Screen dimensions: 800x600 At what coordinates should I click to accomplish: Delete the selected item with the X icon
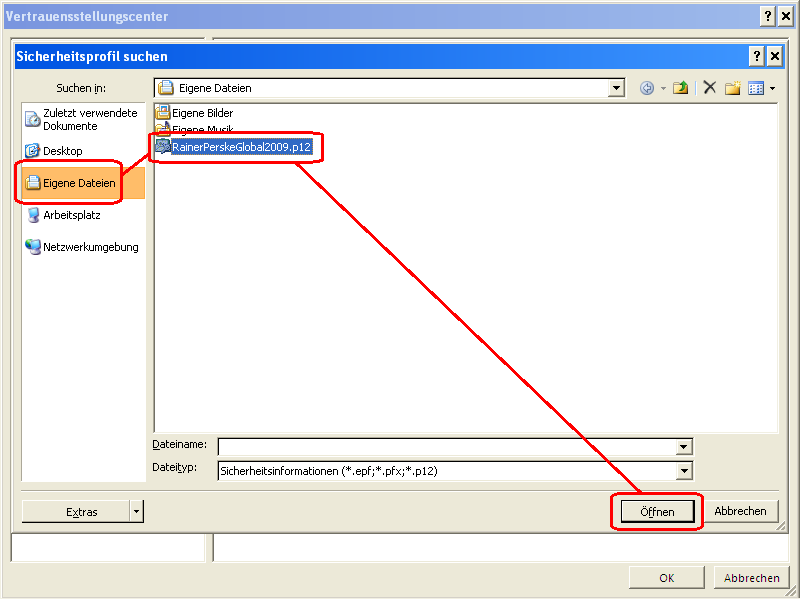point(709,87)
